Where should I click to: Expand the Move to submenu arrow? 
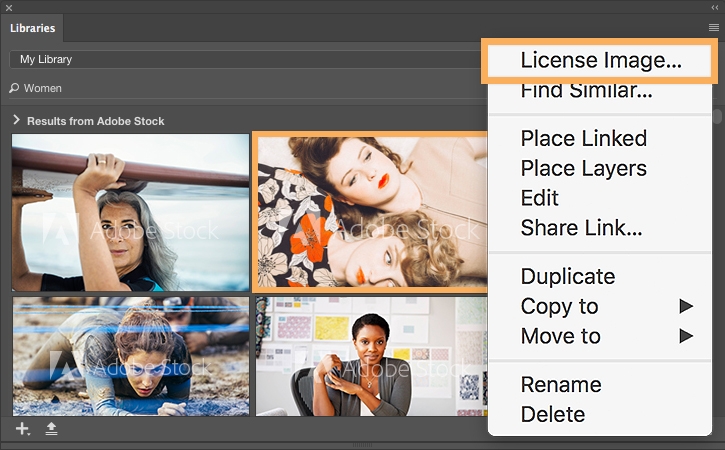[686, 336]
